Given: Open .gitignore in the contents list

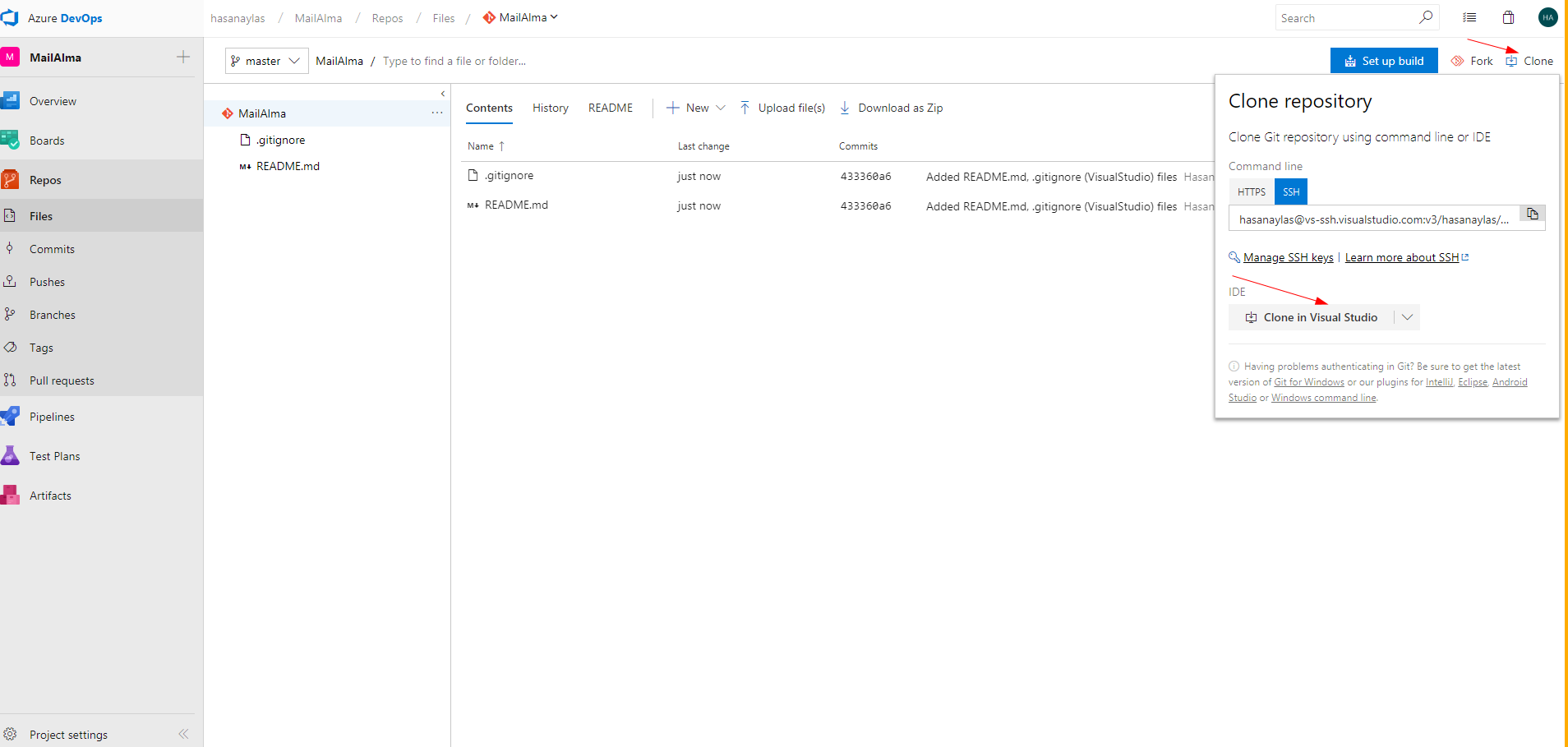Looking at the screenshot, I should (x=509, y=175).
